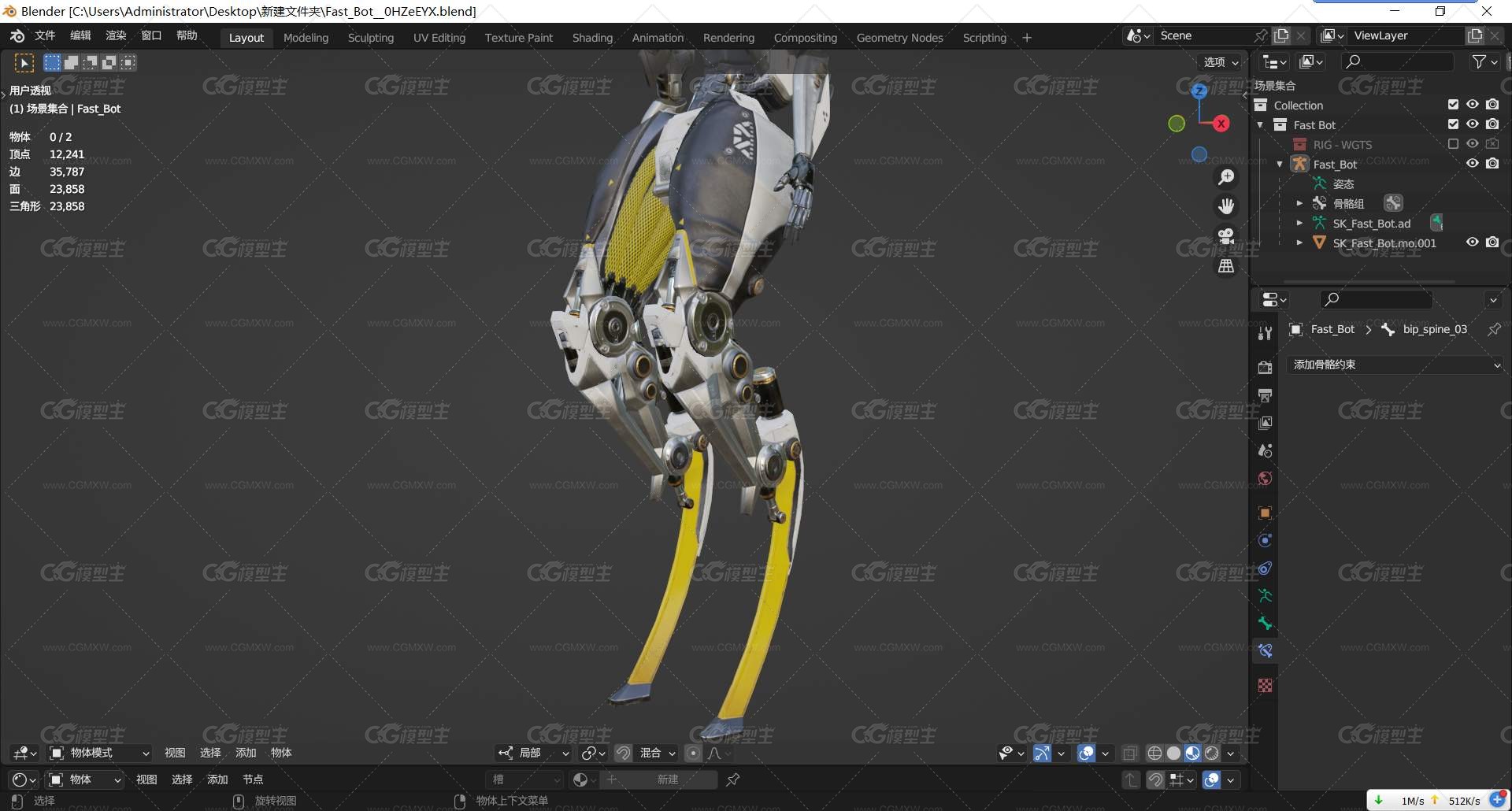Screen dimensions: 1512x811
Task: Choose the extend selection mode icon
Action: coord(71,62)
